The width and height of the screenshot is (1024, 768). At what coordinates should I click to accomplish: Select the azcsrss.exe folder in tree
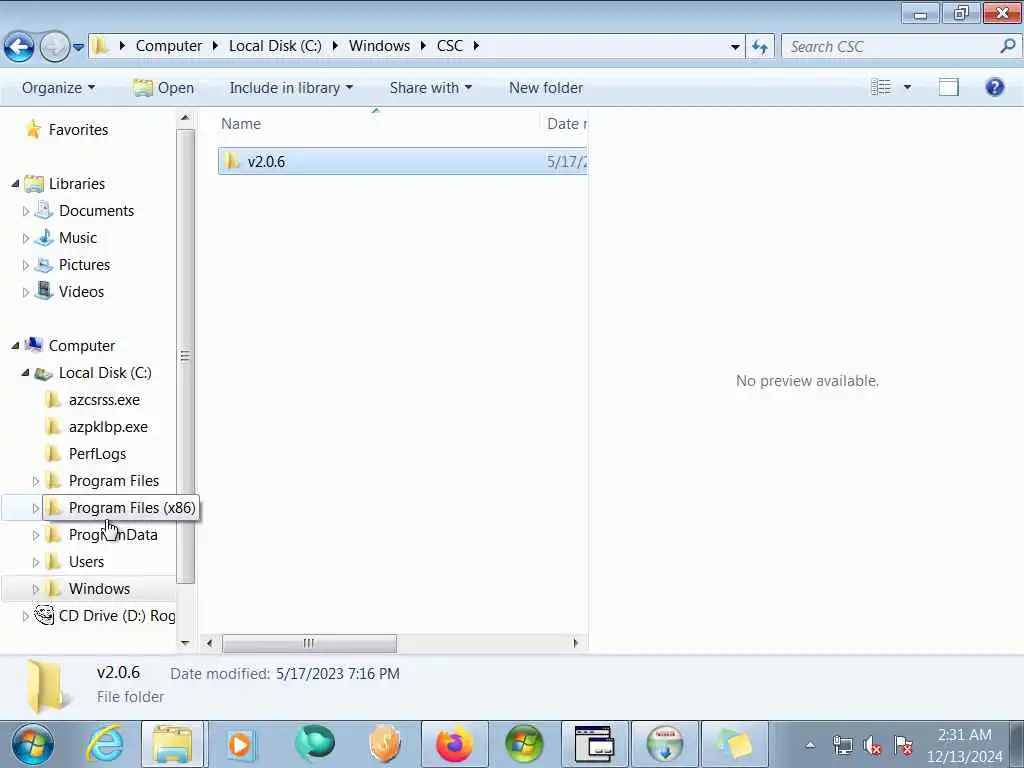click(x=104, y=399)
